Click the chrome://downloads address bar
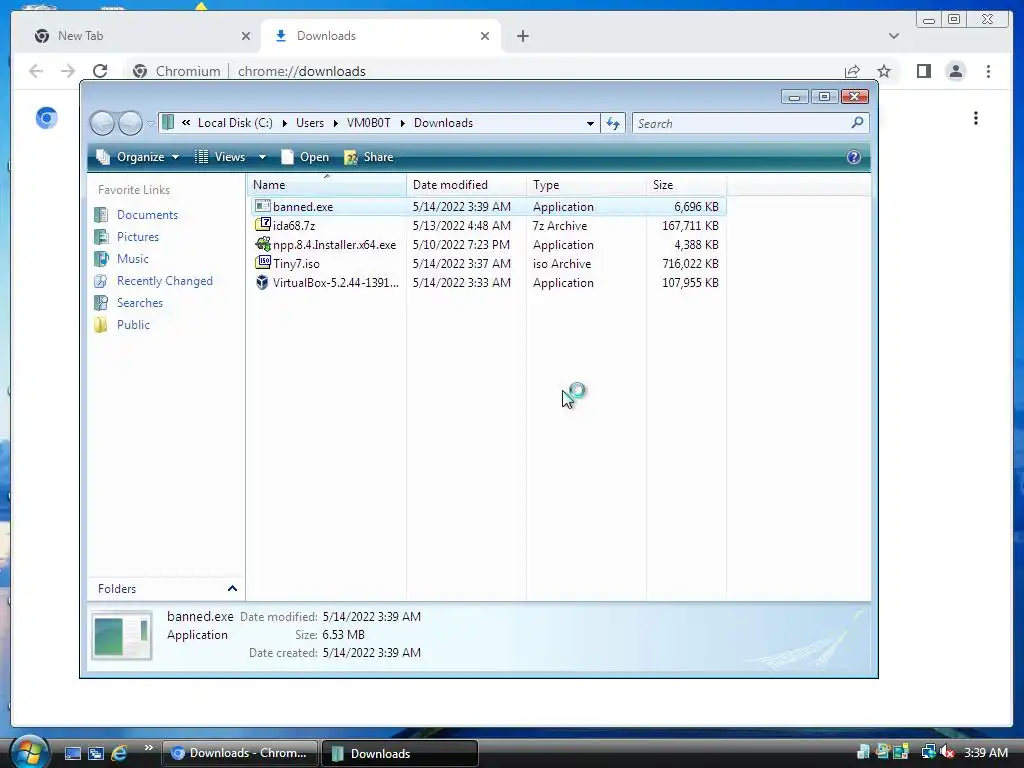The height and width of the screenshot is (768, 1024). pos(301,71)
